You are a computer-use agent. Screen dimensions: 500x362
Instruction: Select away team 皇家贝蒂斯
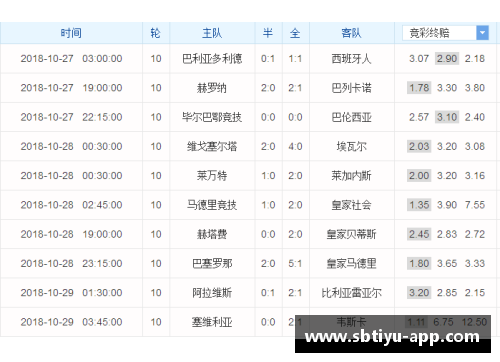351,234
